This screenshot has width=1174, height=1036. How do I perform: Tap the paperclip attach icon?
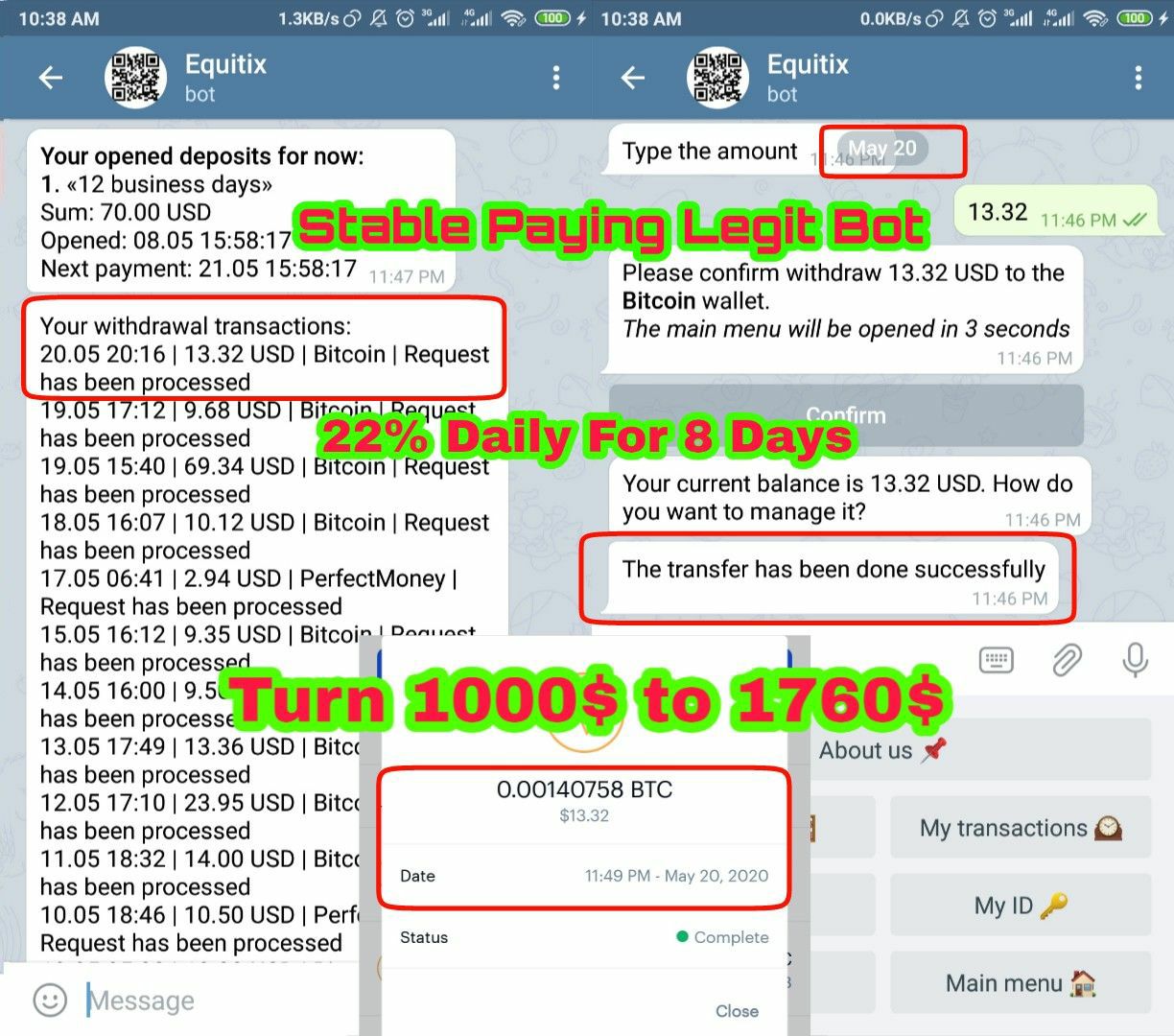click(1067, 660)
